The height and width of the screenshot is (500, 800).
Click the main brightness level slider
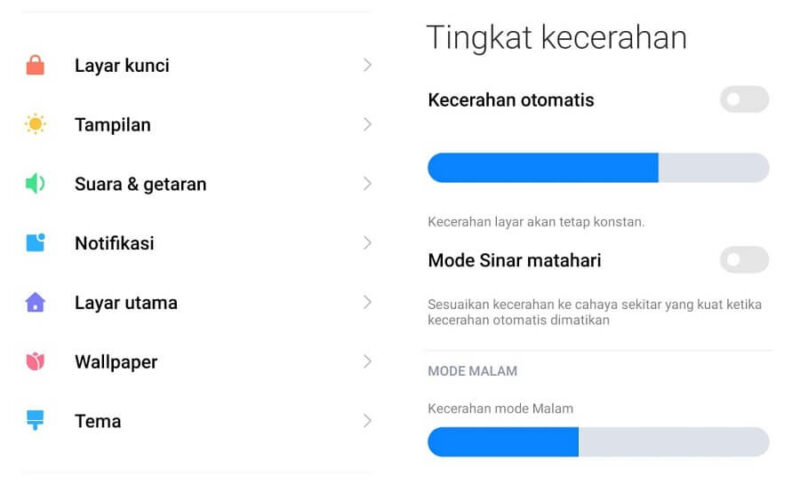[x=598, y=167]
